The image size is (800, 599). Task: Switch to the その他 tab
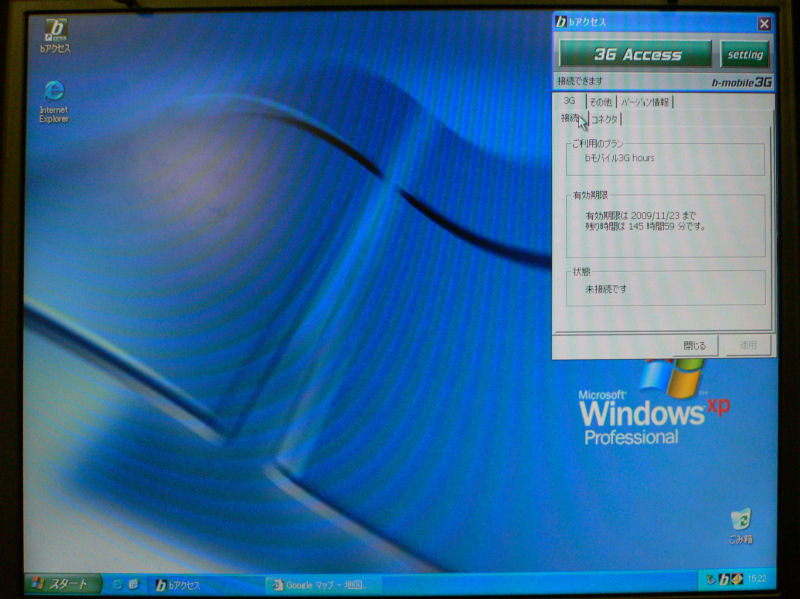point(601,102)
